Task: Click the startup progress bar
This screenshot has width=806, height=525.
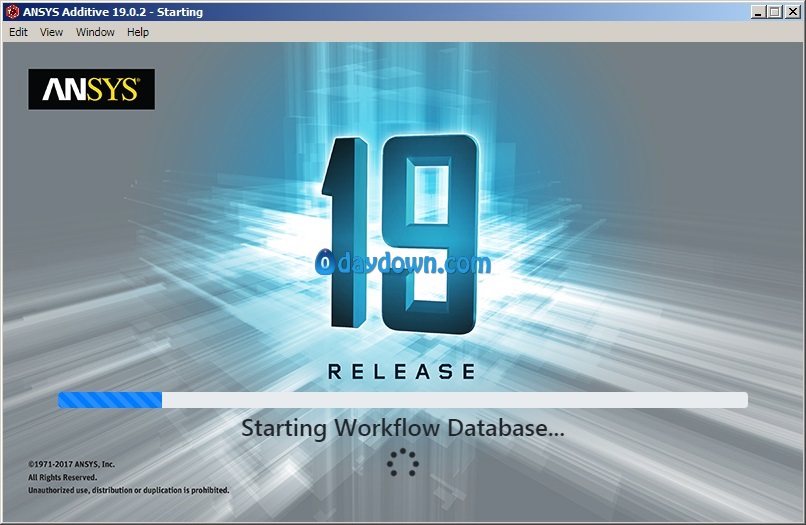Action: (403, 400)
